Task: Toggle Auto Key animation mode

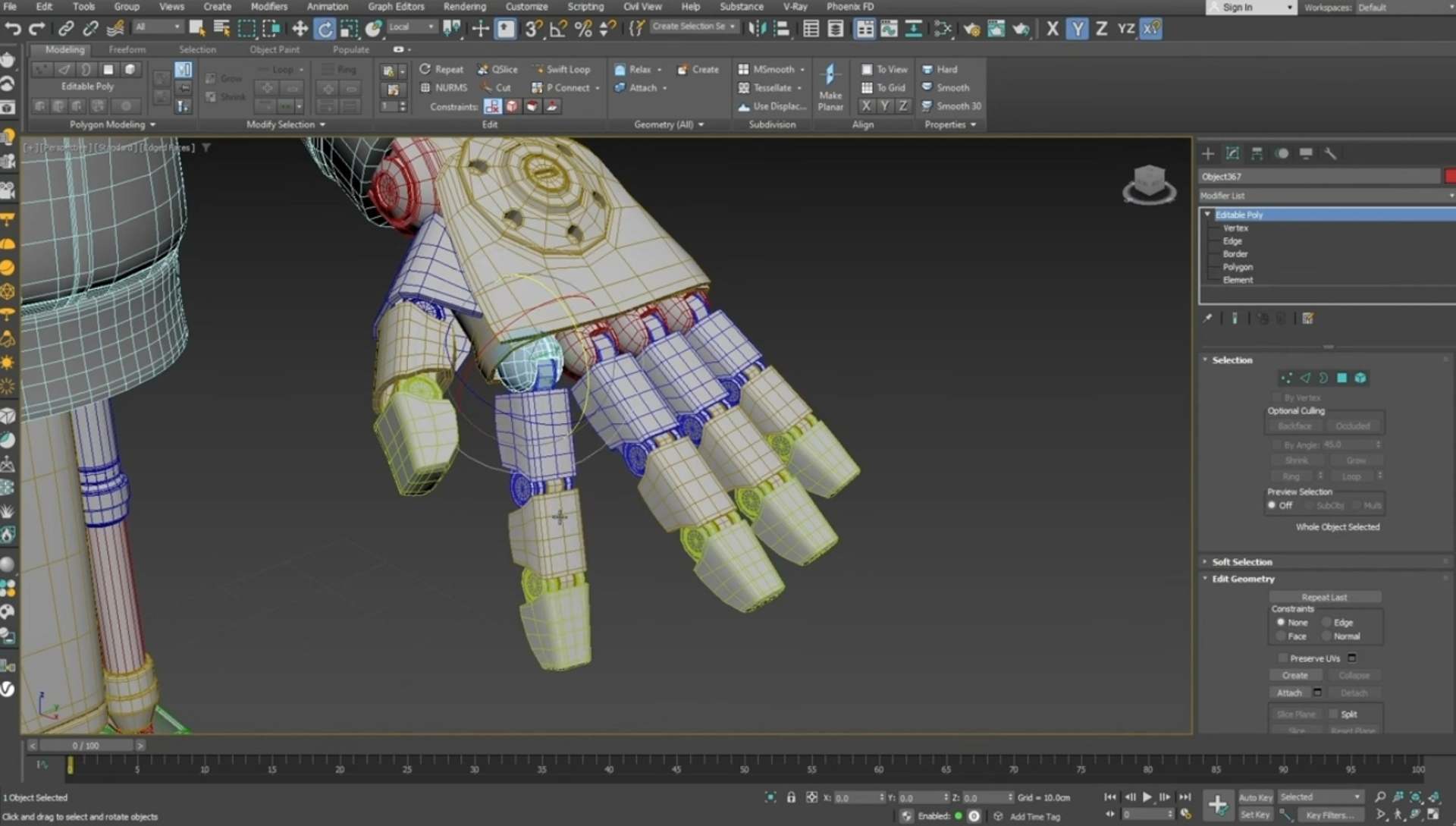Action: point(1255,797)
